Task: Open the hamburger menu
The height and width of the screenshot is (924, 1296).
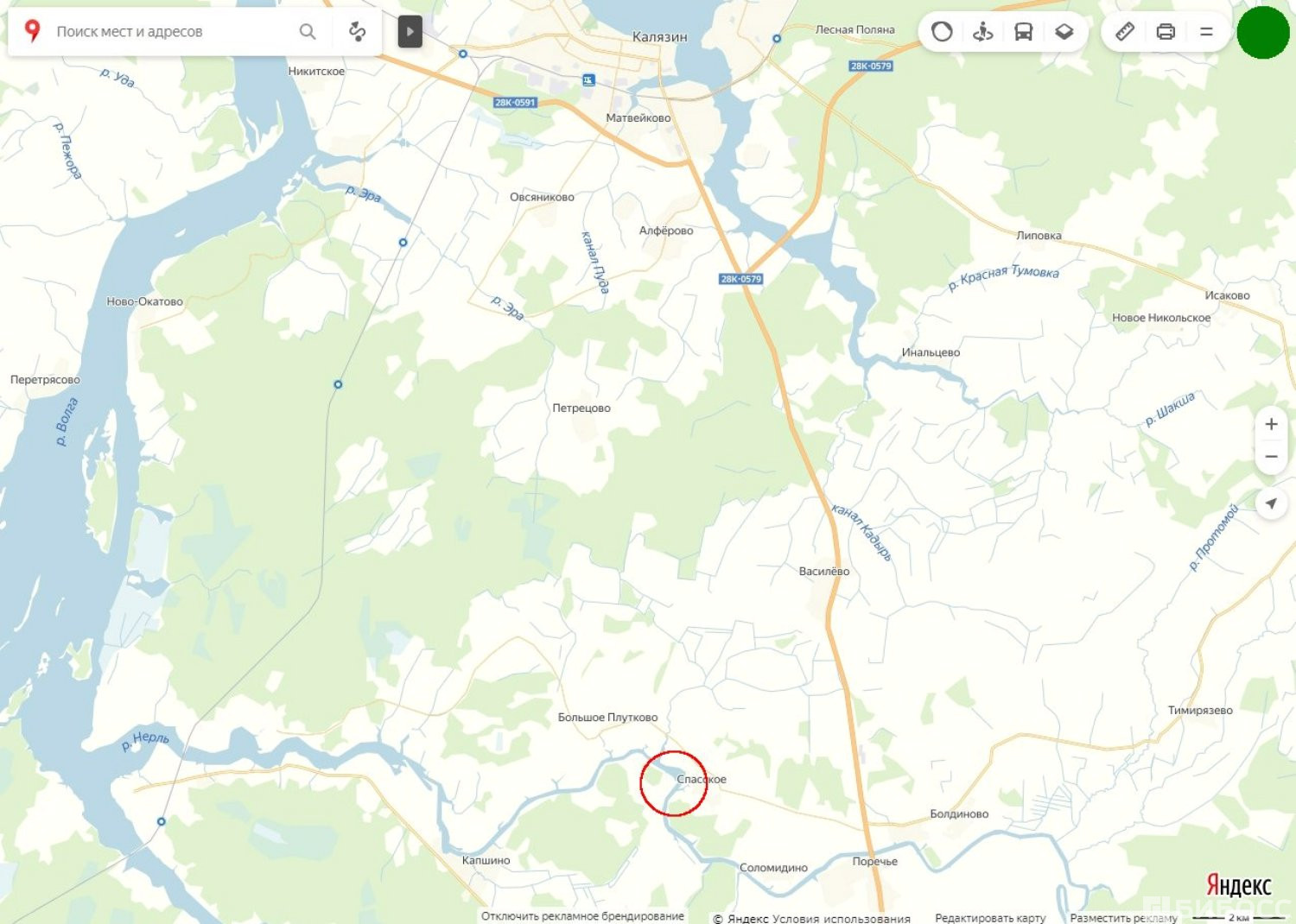Action: pyautogui.click(x=1206, y=32)
